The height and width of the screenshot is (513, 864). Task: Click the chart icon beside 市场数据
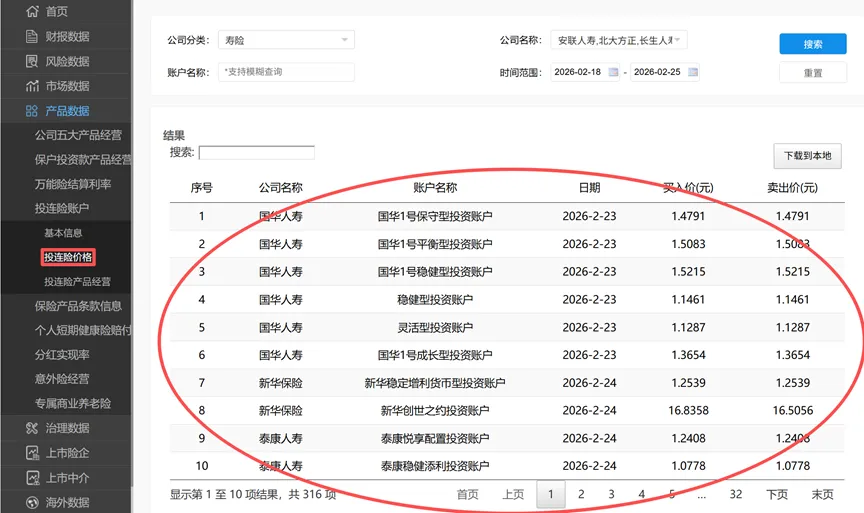click(x=32, y=86)
